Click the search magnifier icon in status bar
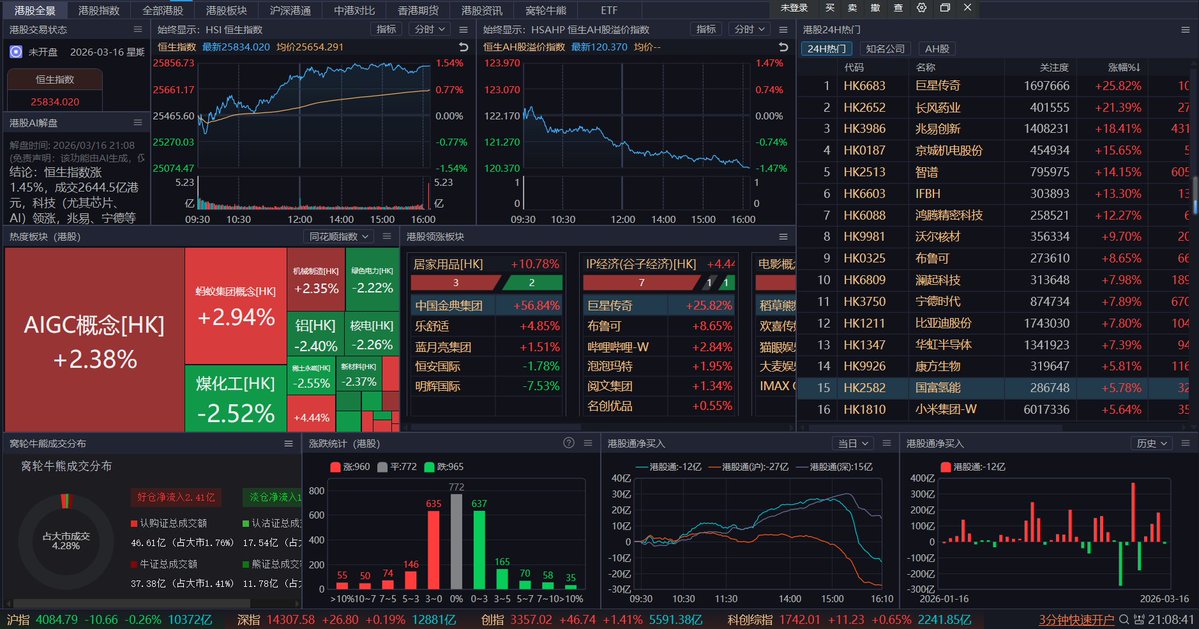The height and width of the screenshot is (629, 1199). [1124, 620]
